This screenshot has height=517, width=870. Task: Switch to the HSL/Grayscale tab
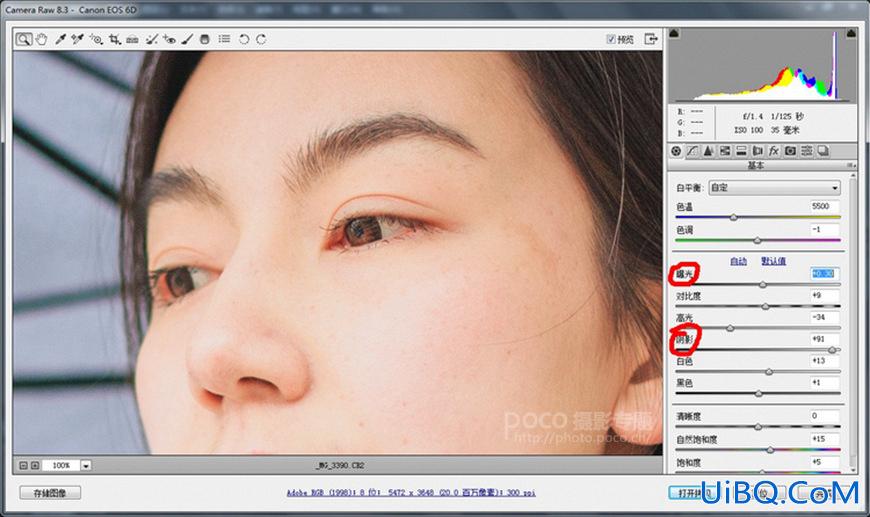[x=725, y=151]
